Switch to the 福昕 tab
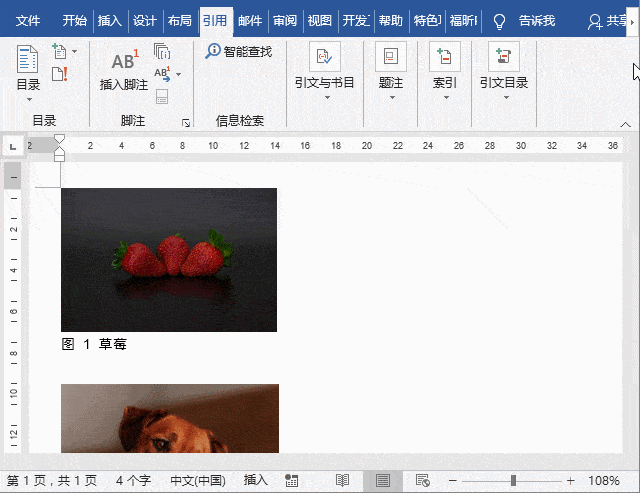This screenshot has width=640, height=493. [464, 20]
